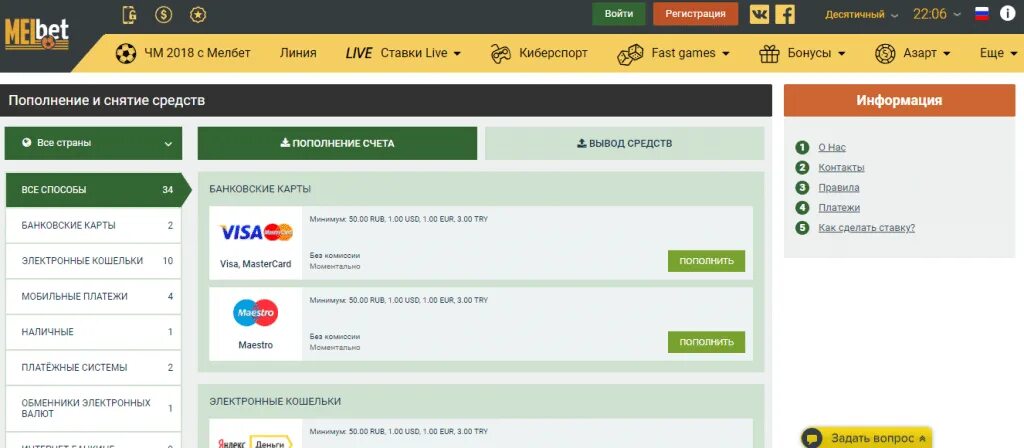Click Пополнить for Maestro
Viewport: 1024px width, 448px height.
point(706,342)
